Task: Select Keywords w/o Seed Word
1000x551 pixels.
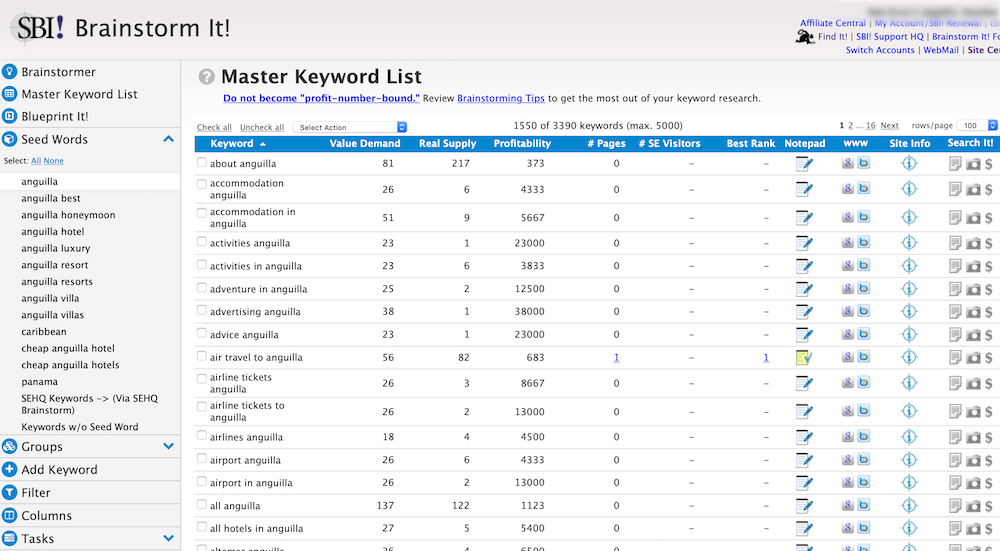Action: (x=80, y=427)
